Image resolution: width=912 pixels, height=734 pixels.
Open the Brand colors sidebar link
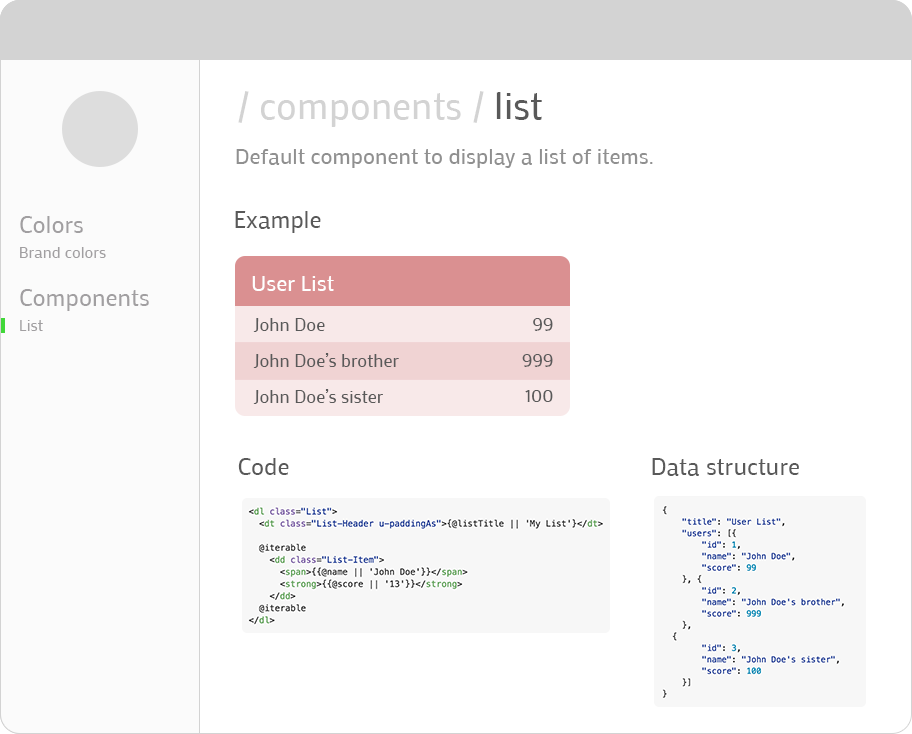62,253
